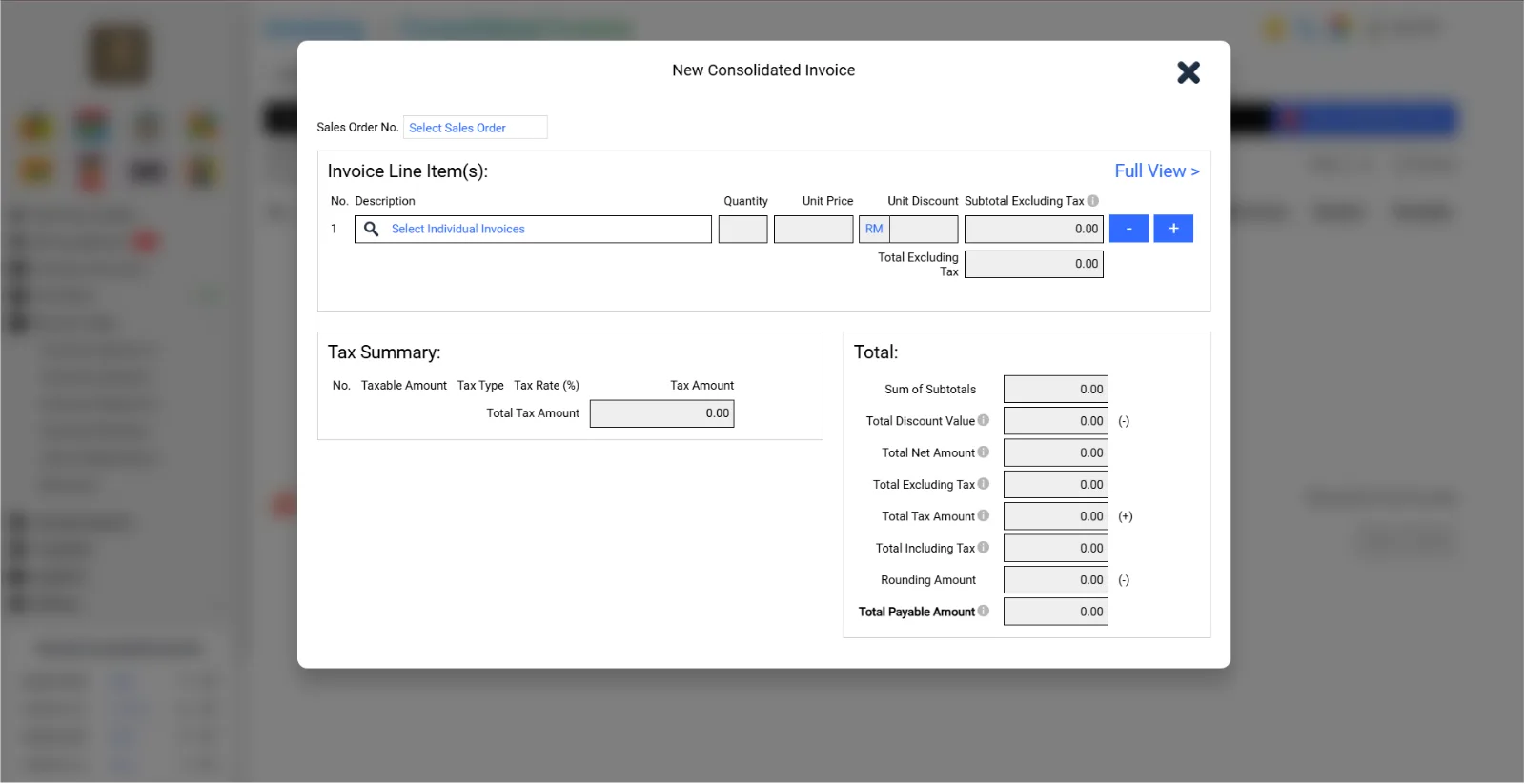This screenshot has height=784, width=1525.
Task: Click the Total Excluding Tax field in Total panel
Action: pos(1055,485)
